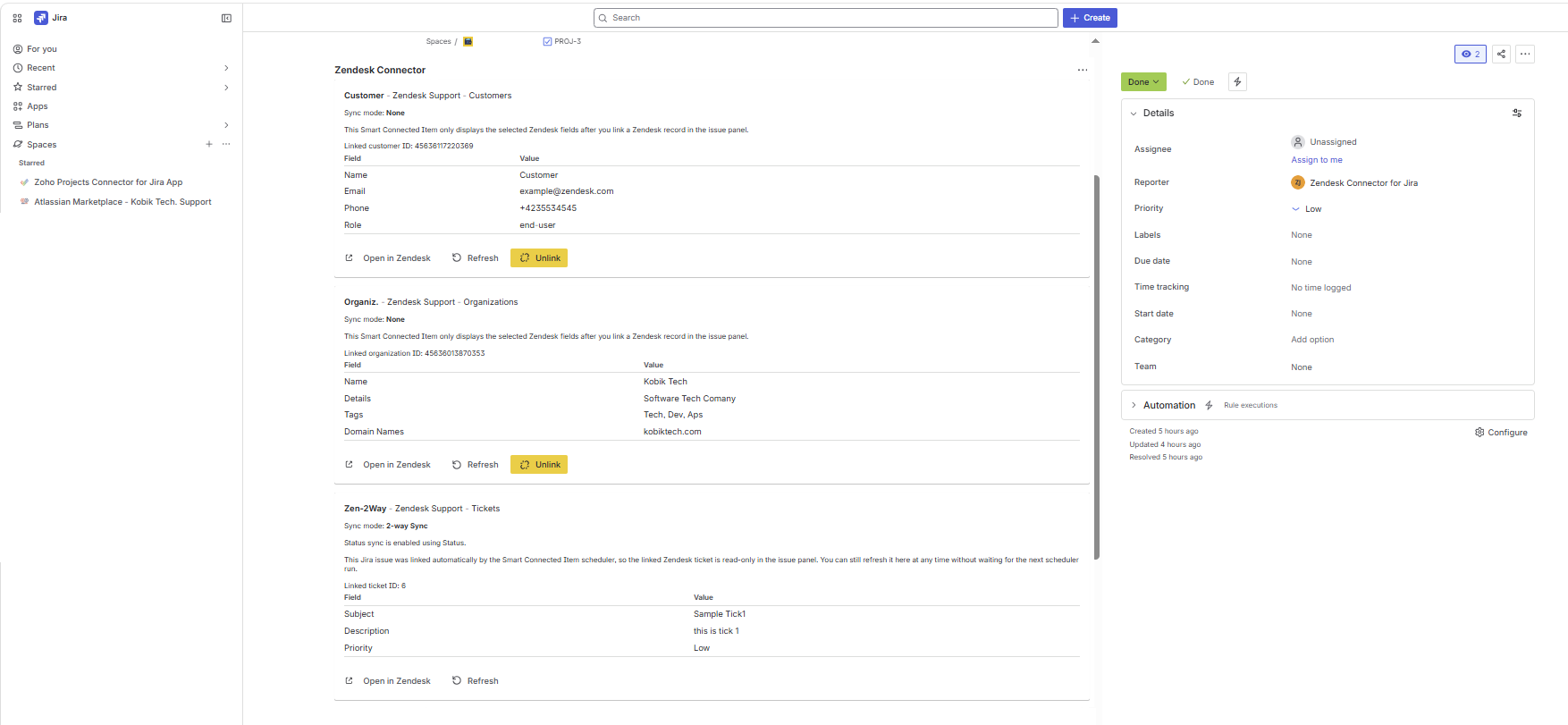Click the Rule executions label

point(1251,406)
